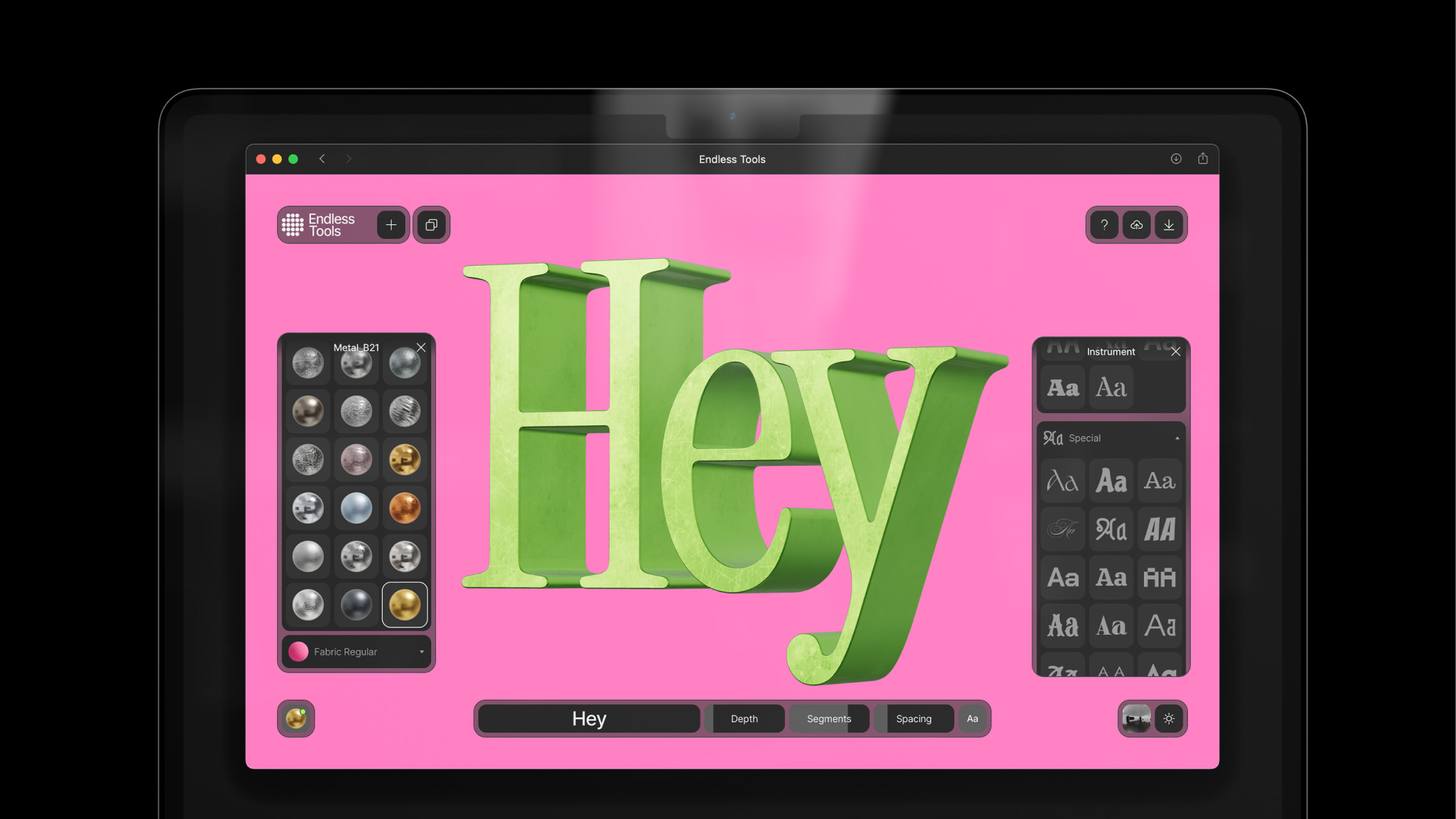Select the Depth tab
1456x819 pixels.
[x=744, y=718]
